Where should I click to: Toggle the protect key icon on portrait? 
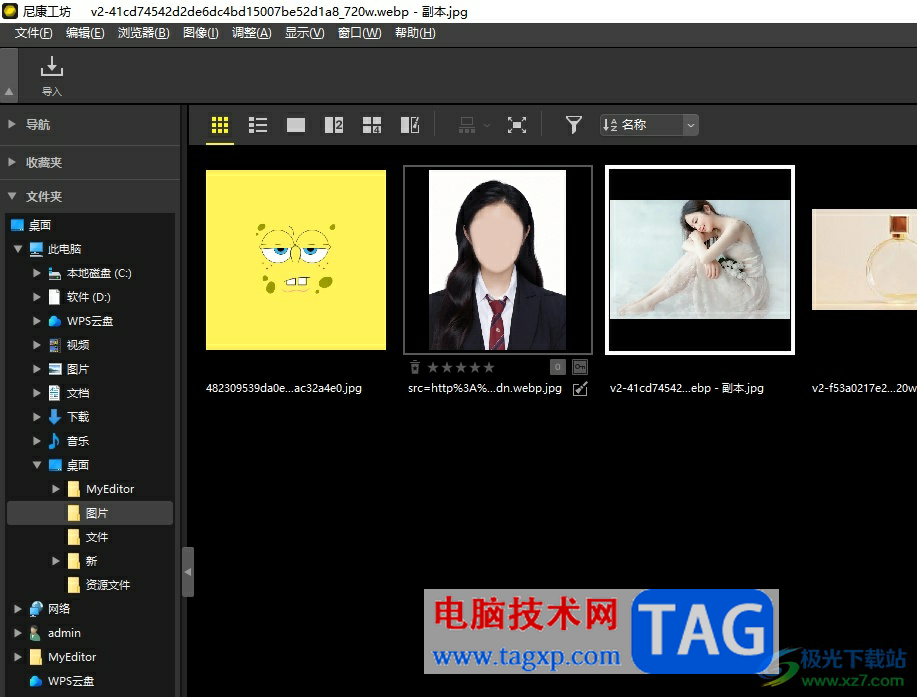coord(580,367)
